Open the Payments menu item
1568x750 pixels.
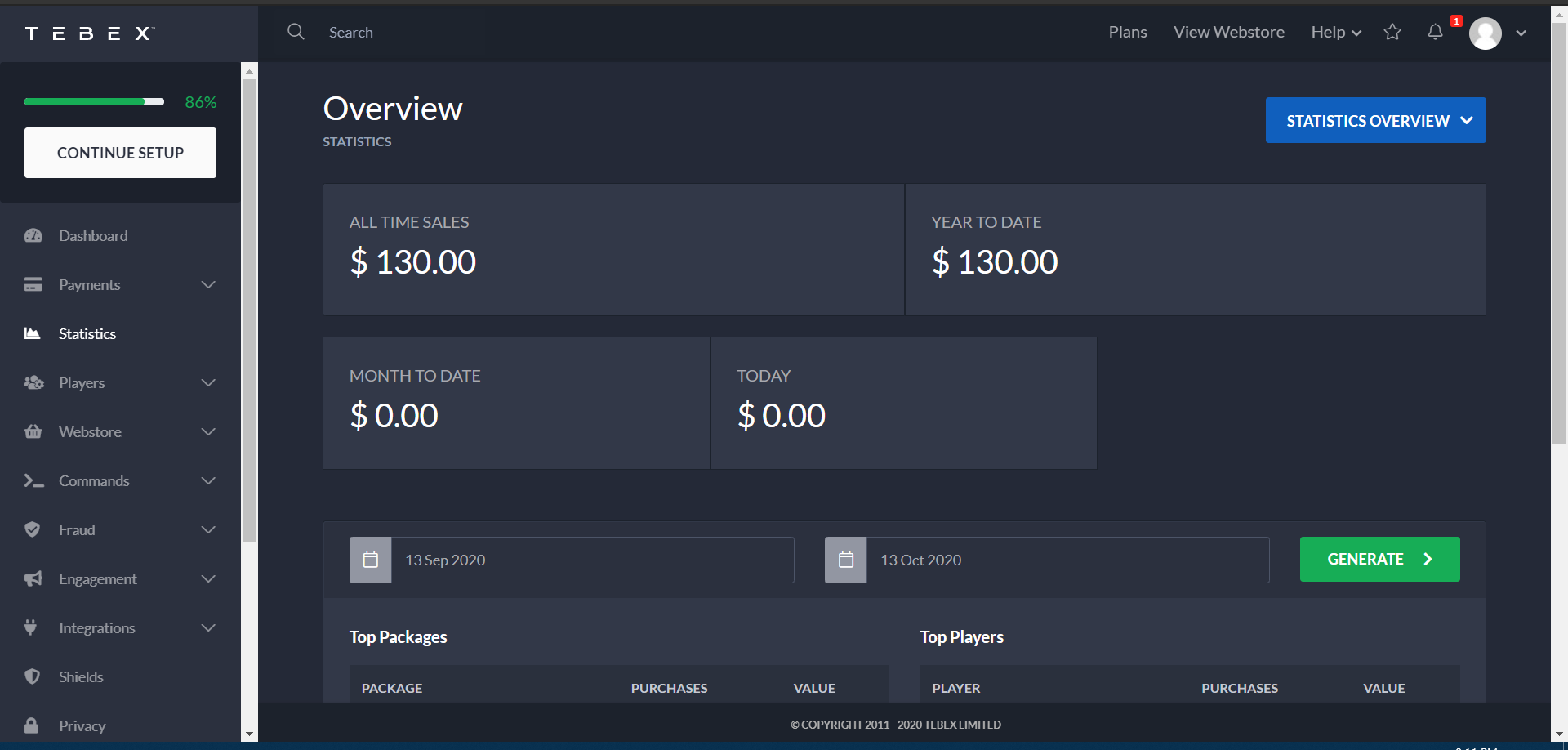click(x=89, y=284)
